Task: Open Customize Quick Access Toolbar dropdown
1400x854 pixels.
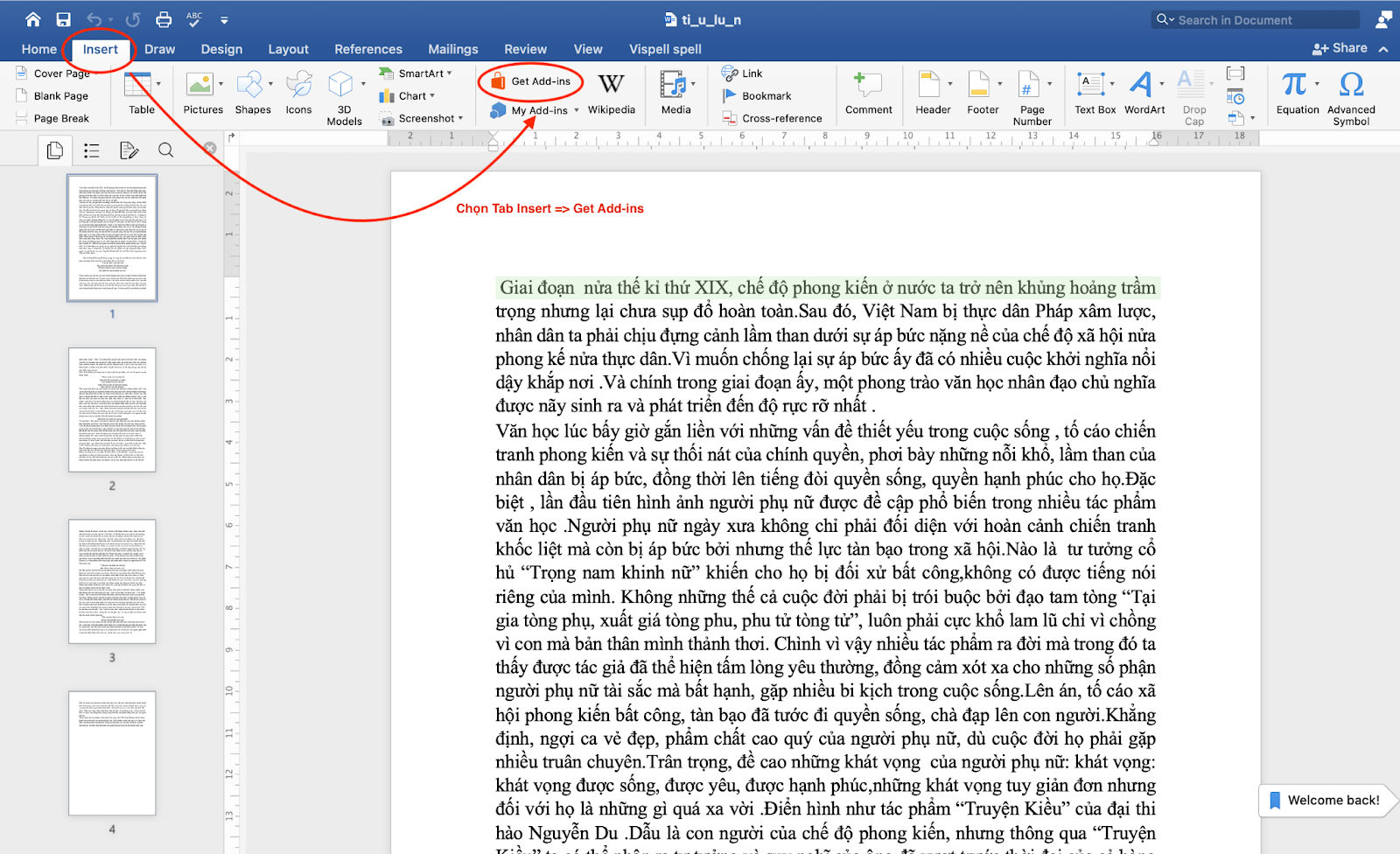Action: click(x=224, y=19)
